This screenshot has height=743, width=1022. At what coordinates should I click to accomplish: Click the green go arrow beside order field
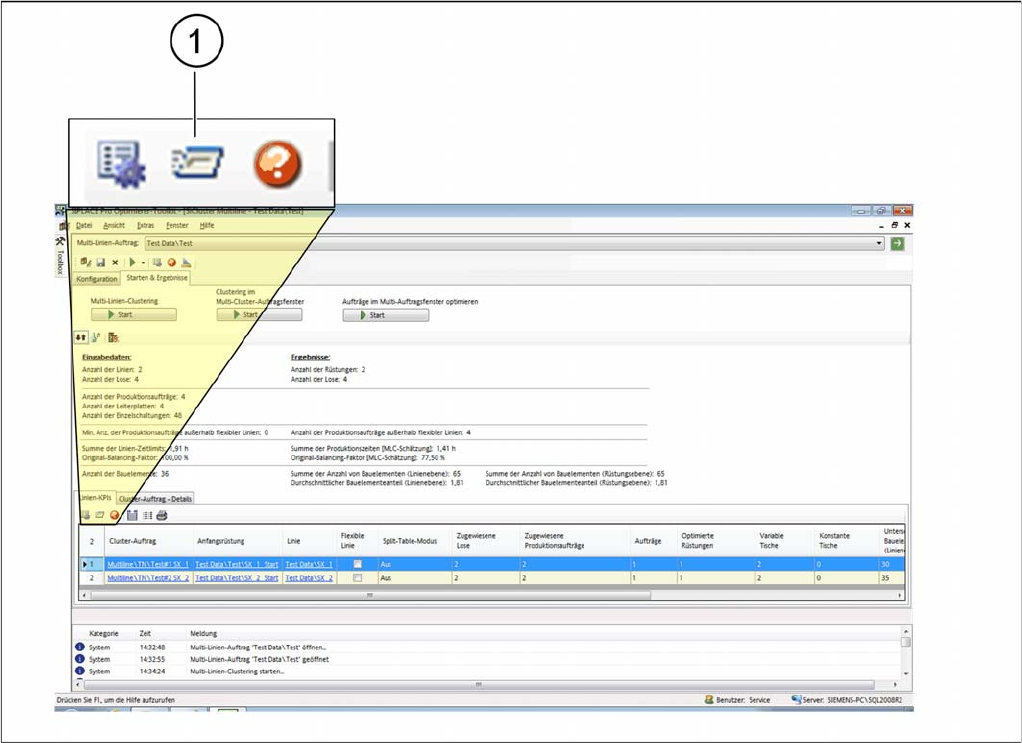897,243
